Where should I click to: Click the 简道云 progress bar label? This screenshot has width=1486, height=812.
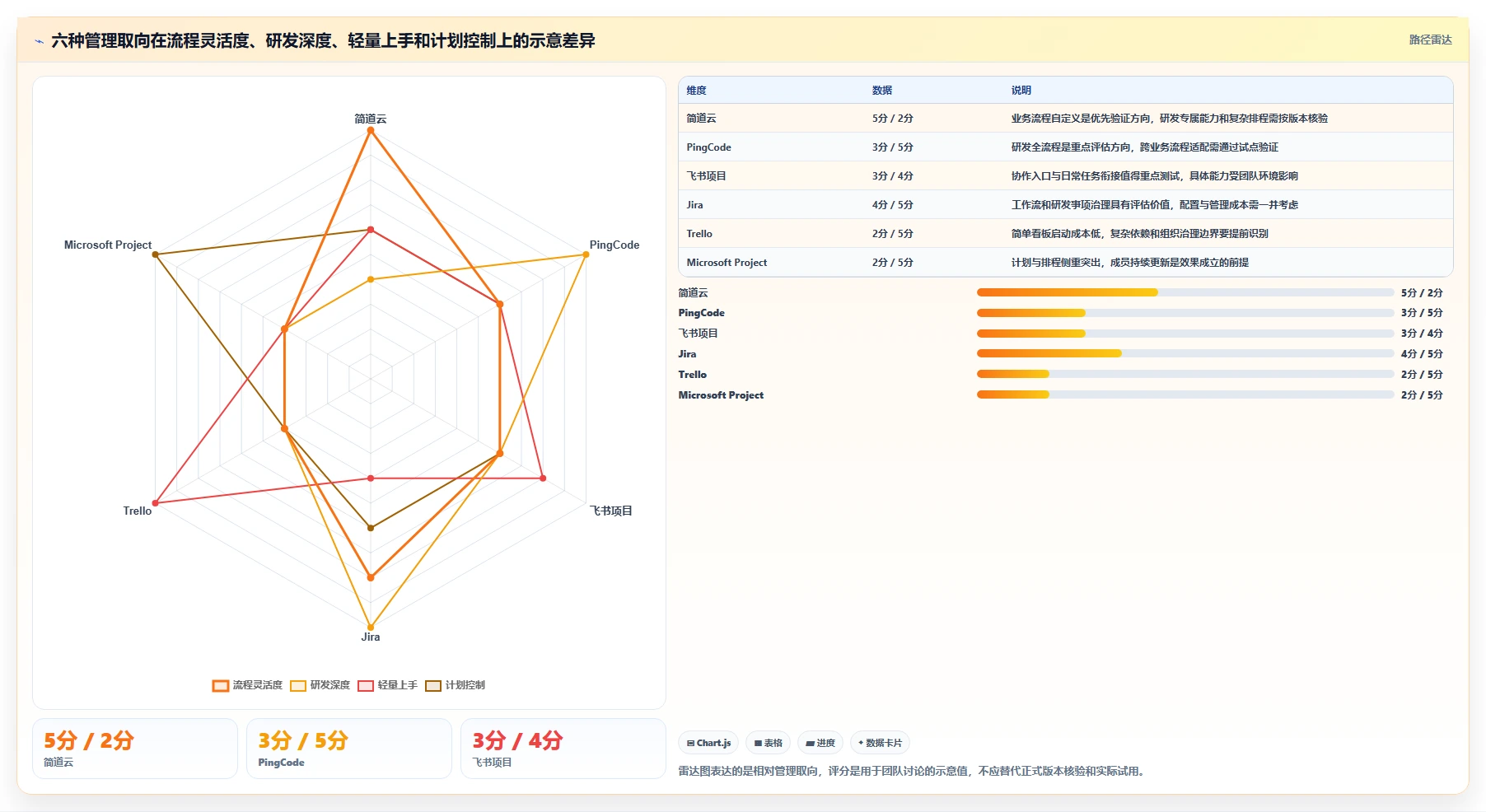693,293
